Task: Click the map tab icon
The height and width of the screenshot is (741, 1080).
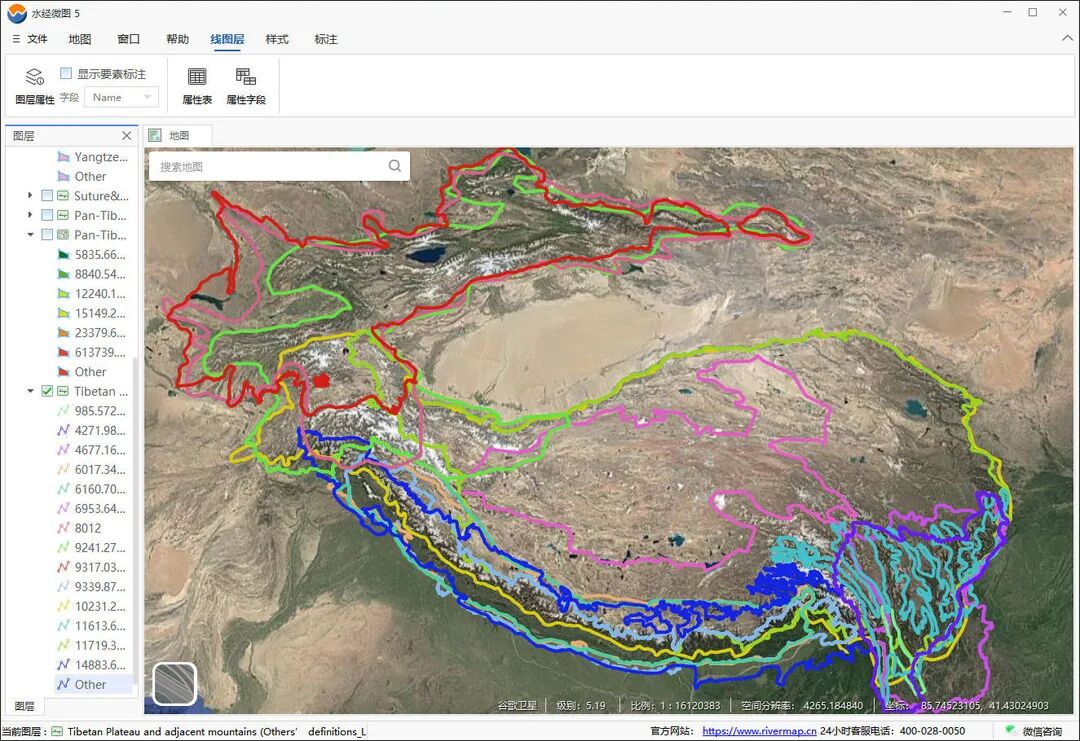Action: click(156, 136)
